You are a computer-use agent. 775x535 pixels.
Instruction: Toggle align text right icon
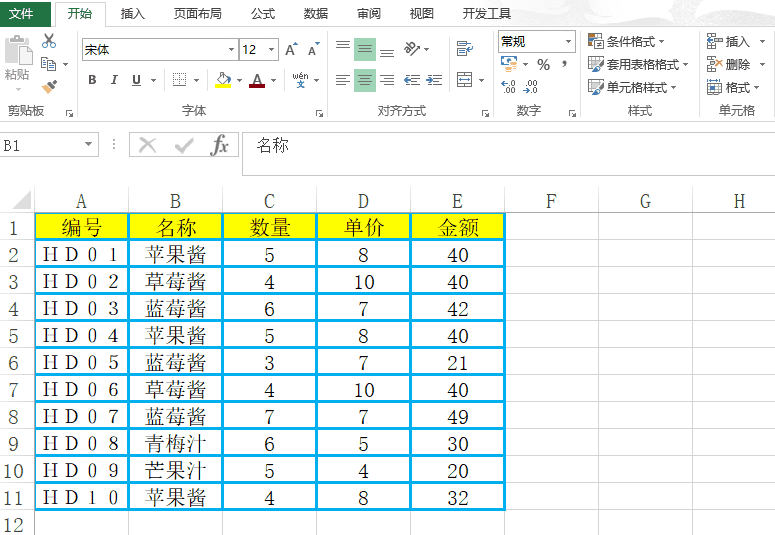tap(387, 80)
